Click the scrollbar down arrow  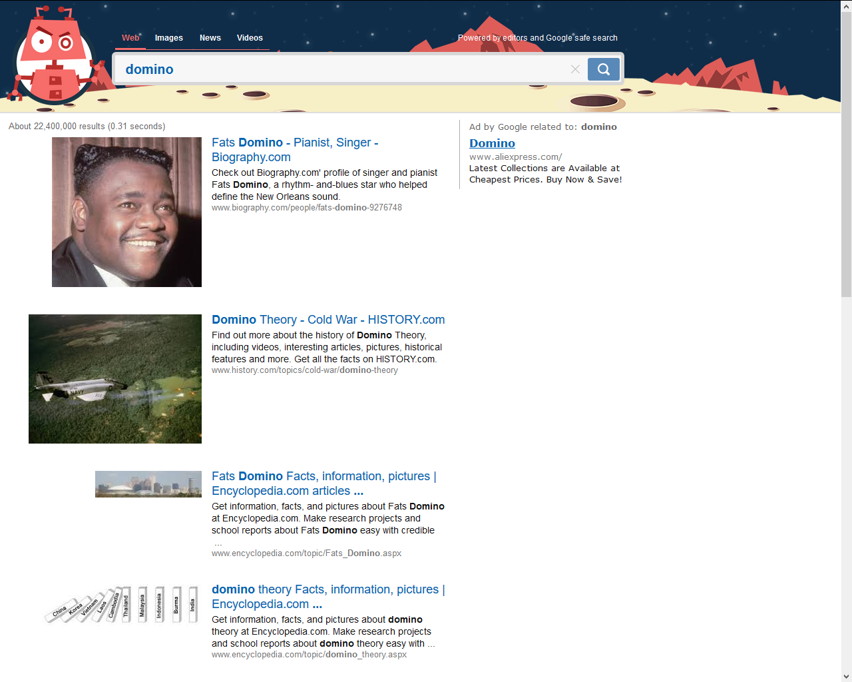(846, 677)
